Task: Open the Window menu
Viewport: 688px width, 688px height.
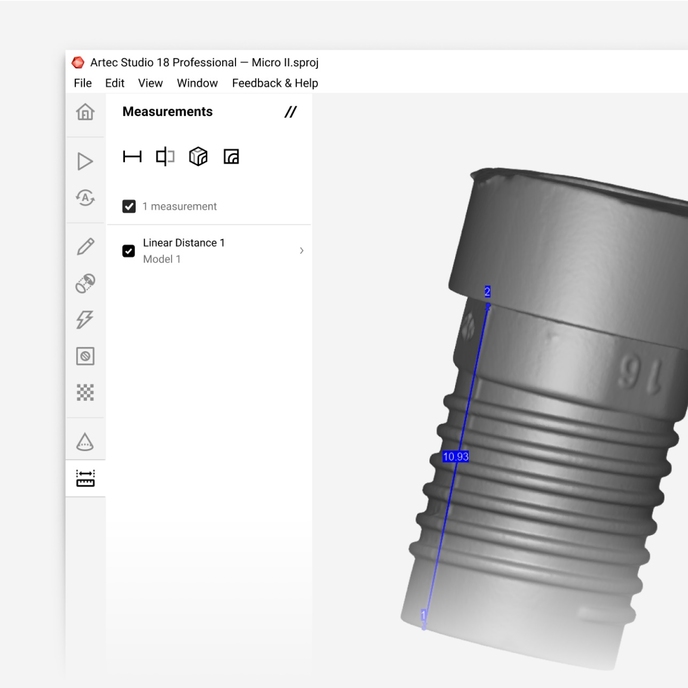Action: (197, 83)
